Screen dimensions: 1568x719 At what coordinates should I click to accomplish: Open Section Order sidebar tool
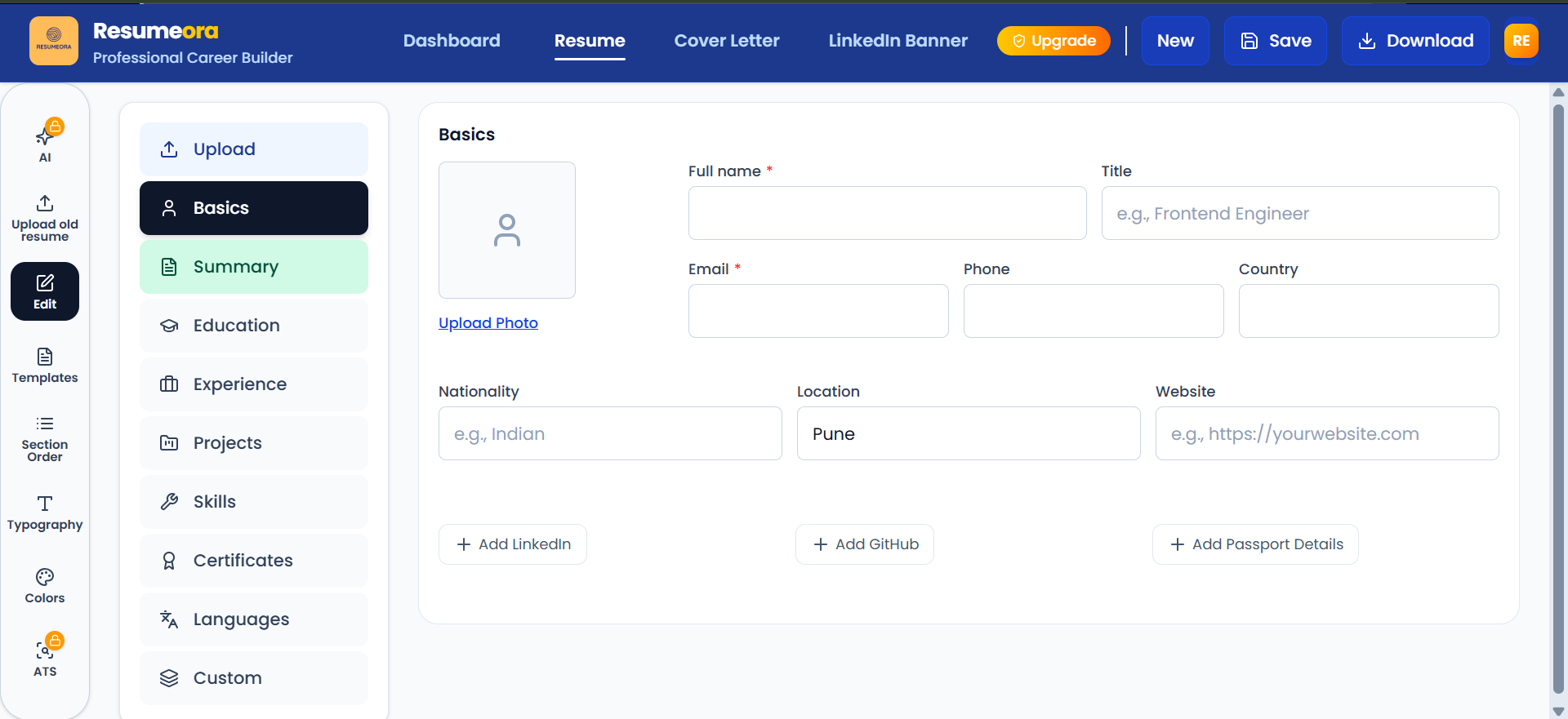pyautogui.click(x=45, y=439)
